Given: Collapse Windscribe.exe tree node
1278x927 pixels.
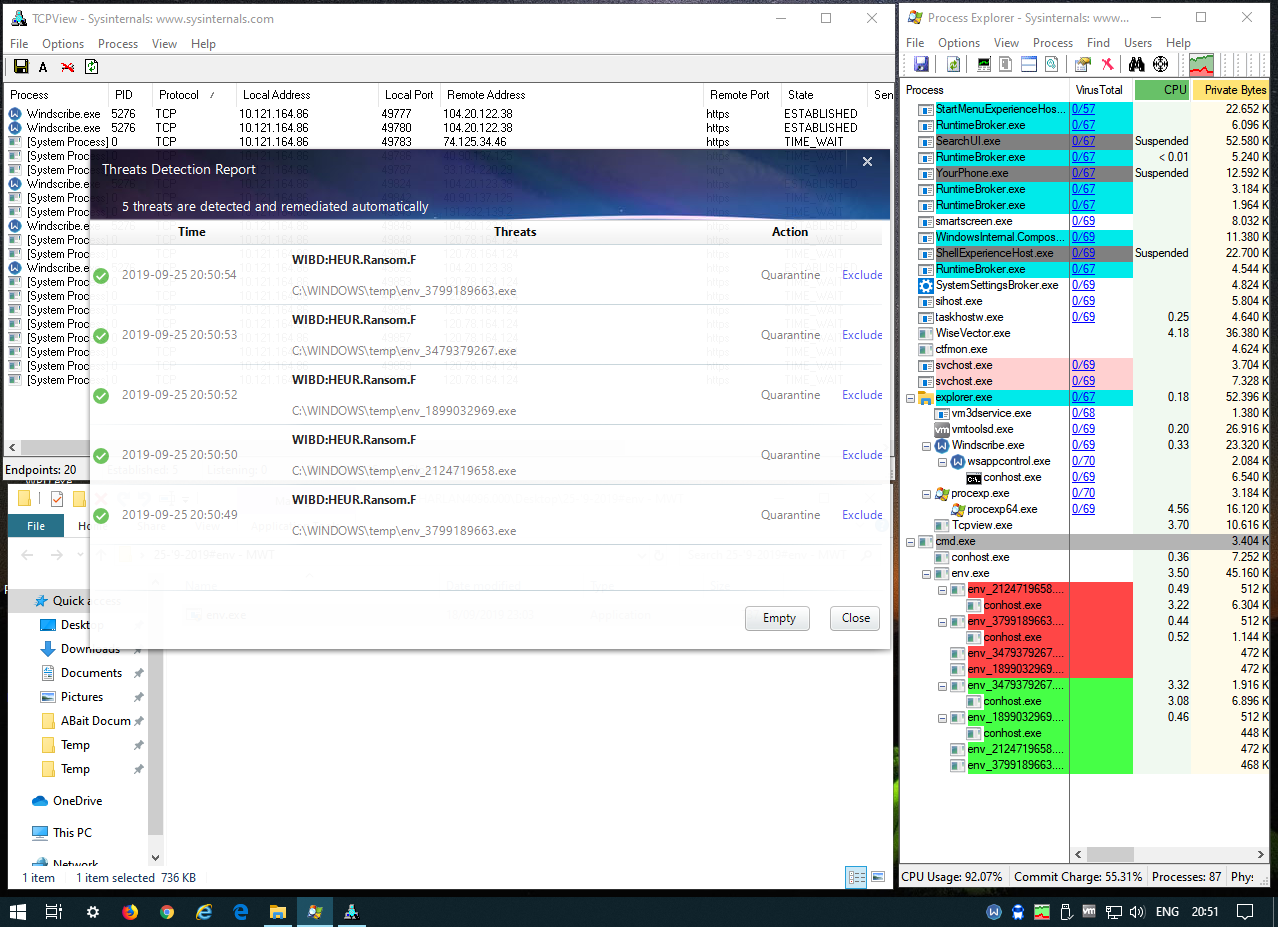Looking at the screenshot, I should tap(927, 445).
